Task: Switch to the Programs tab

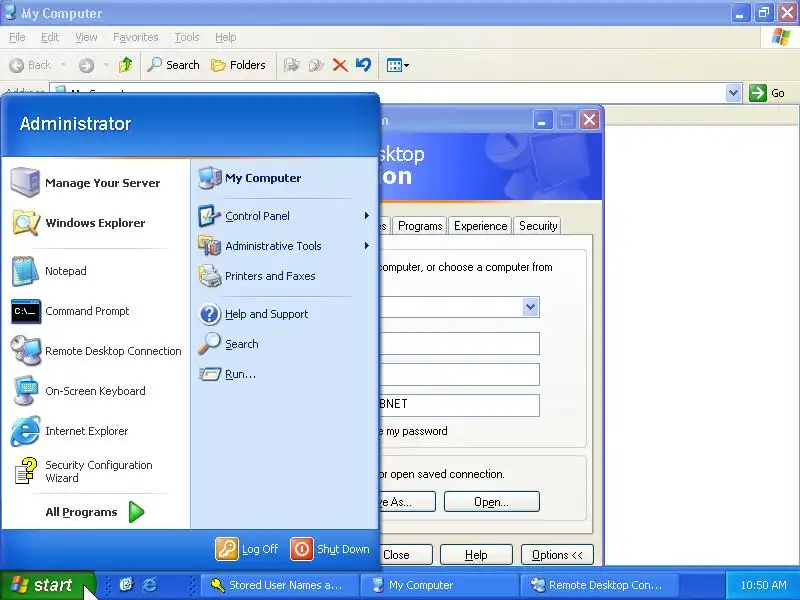Action: 420,226
